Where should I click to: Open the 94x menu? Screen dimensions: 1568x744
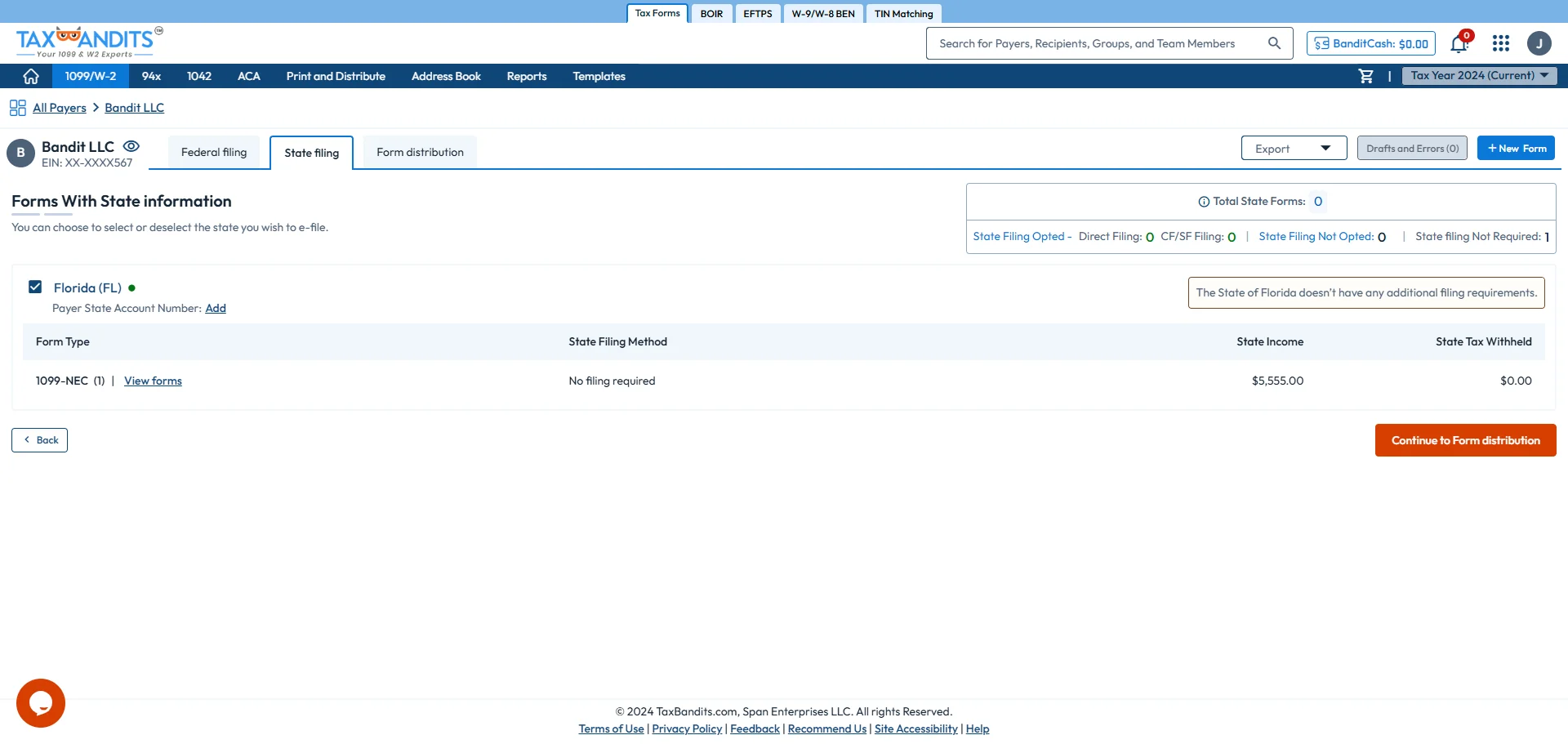click(151, 76)
